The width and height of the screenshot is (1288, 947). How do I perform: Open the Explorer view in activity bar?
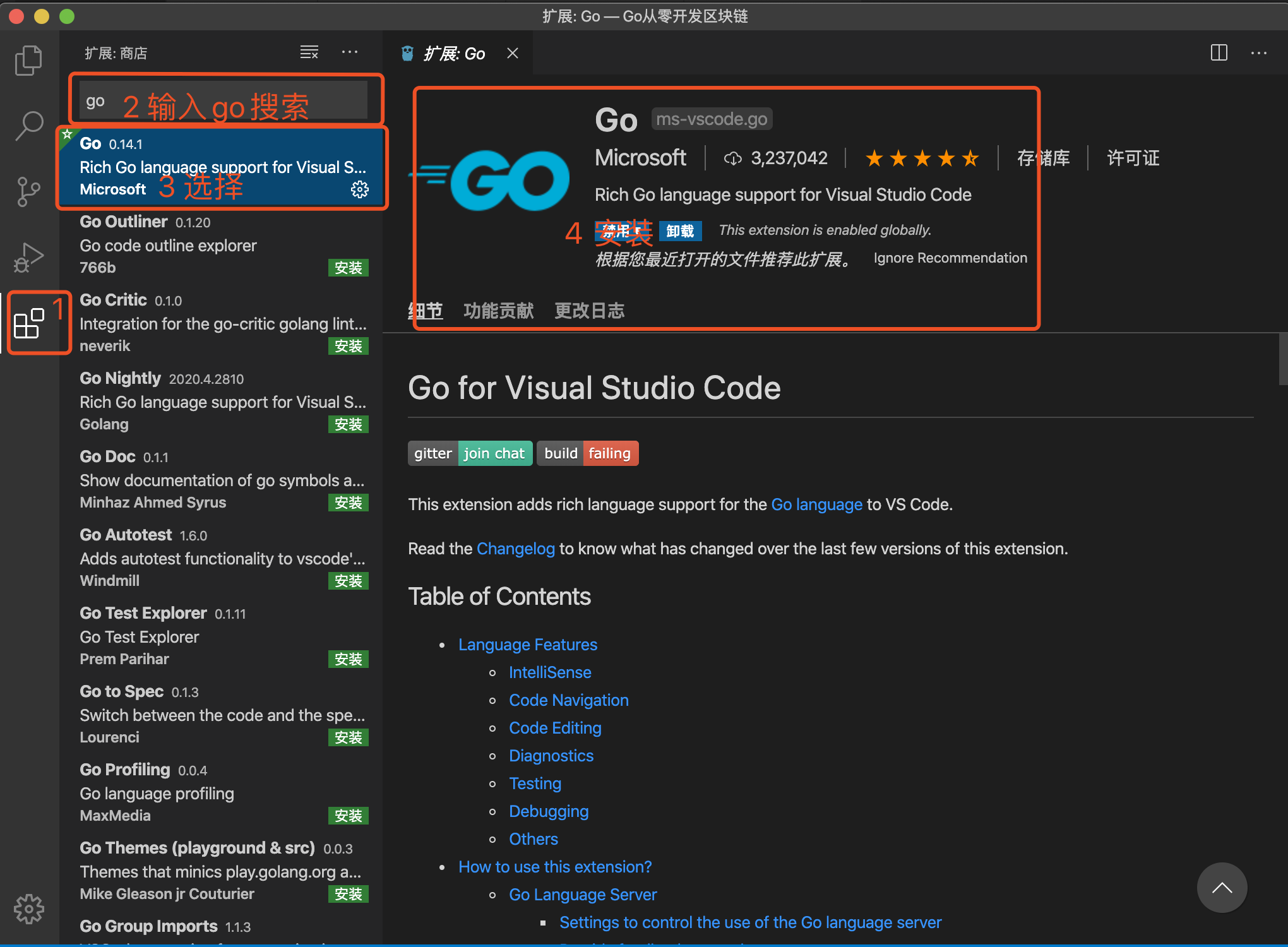28,61
